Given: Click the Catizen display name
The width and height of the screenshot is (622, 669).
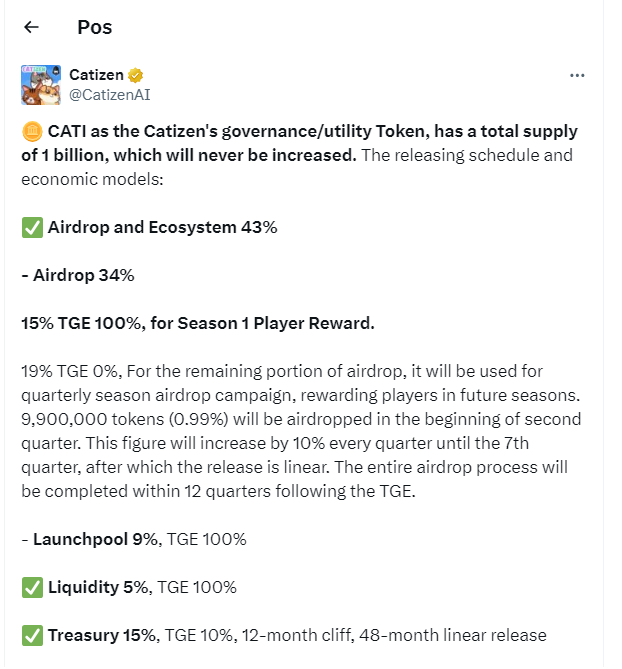Looking at the screenshot, I should point(95,75).
